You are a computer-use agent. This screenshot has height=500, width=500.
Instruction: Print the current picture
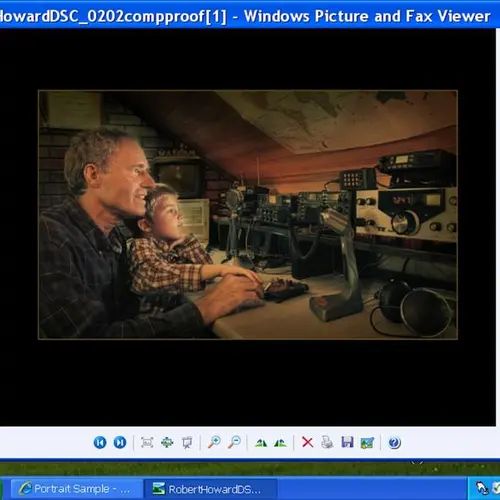pos(327,442)
